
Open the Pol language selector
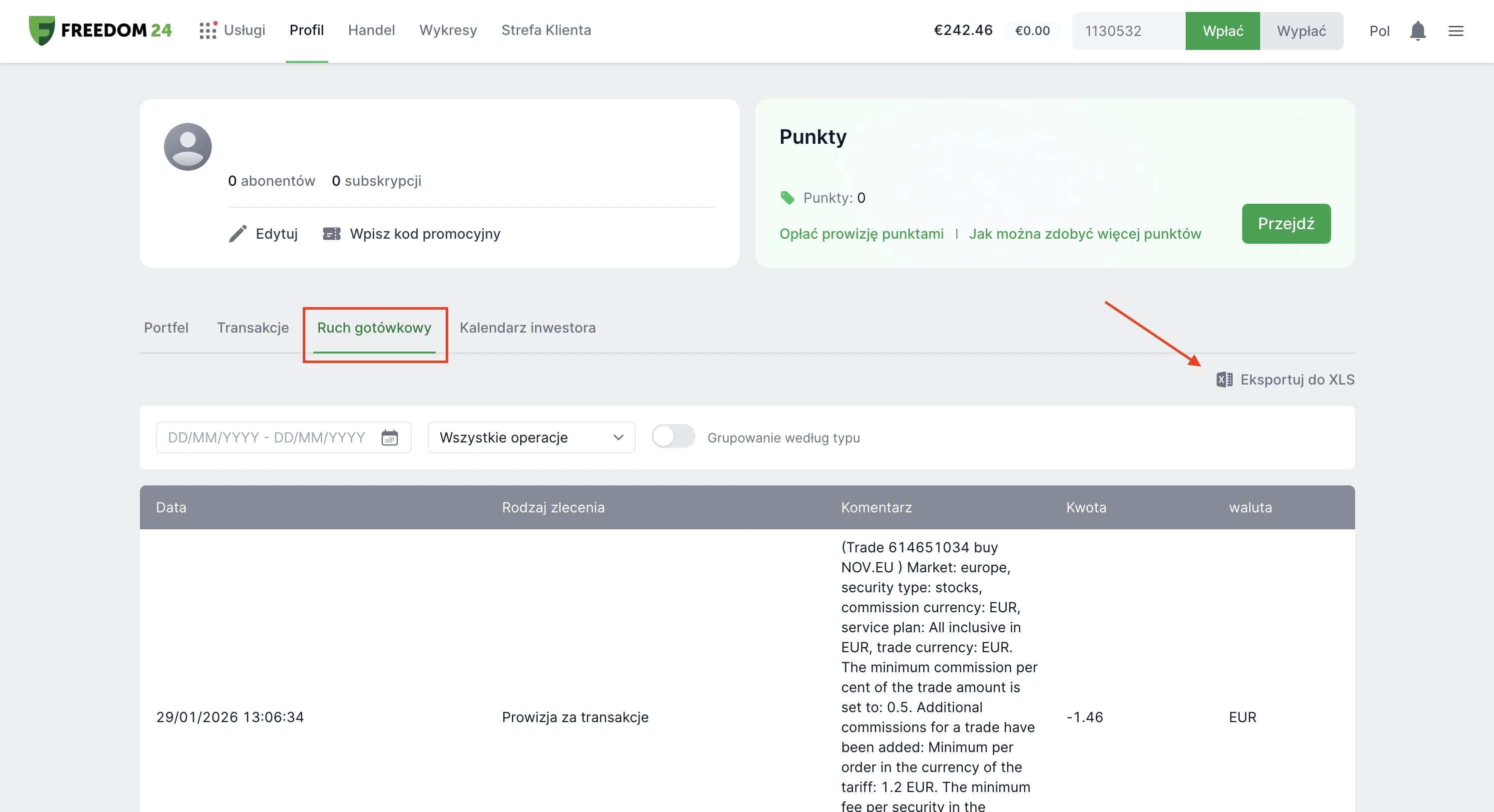tap(1379, 31)
